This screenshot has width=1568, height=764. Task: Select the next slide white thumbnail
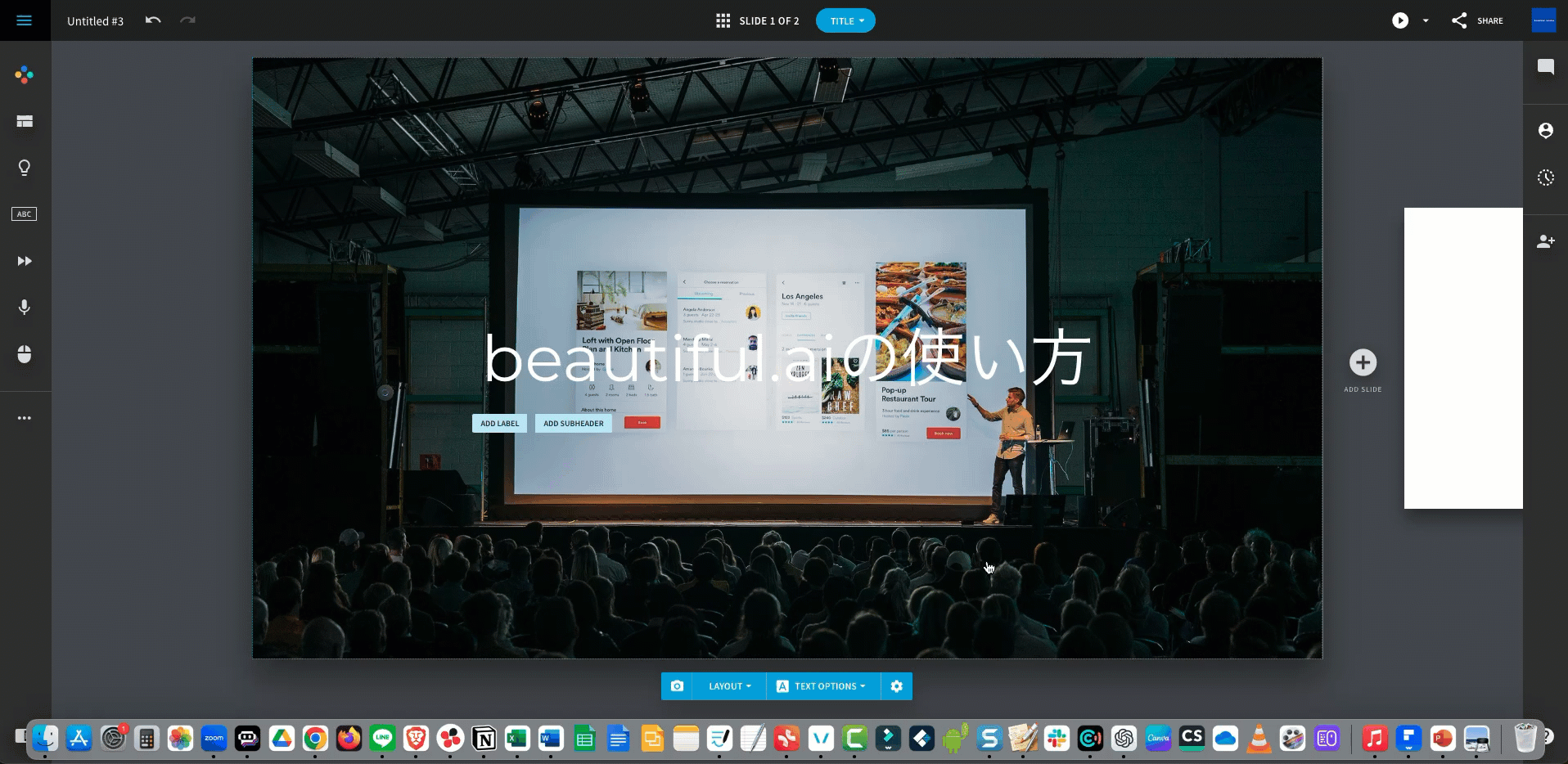[x=1463, y=358]
